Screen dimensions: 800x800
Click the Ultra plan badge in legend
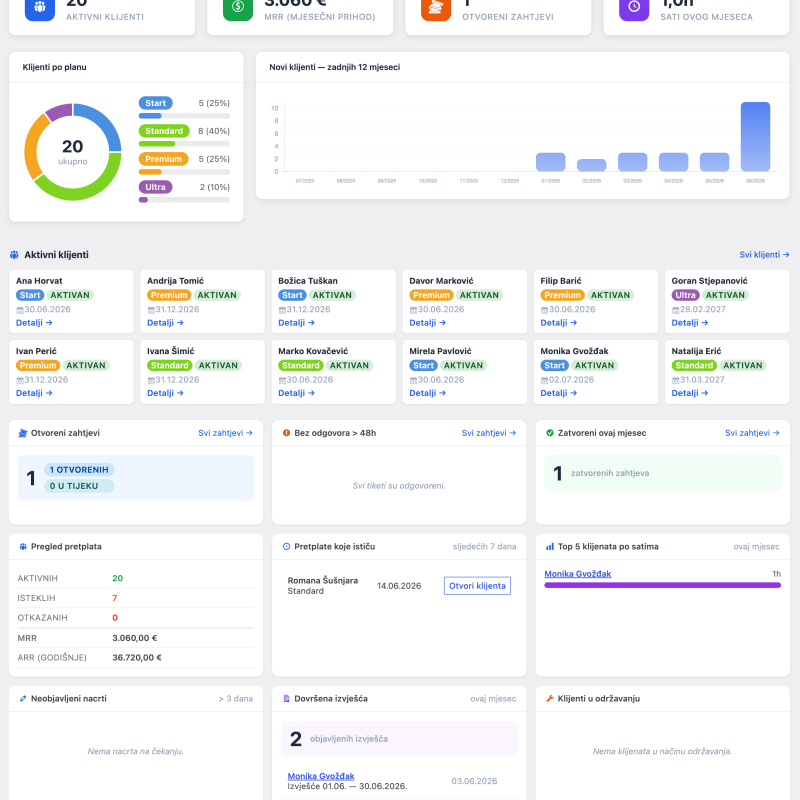point(155,187)
